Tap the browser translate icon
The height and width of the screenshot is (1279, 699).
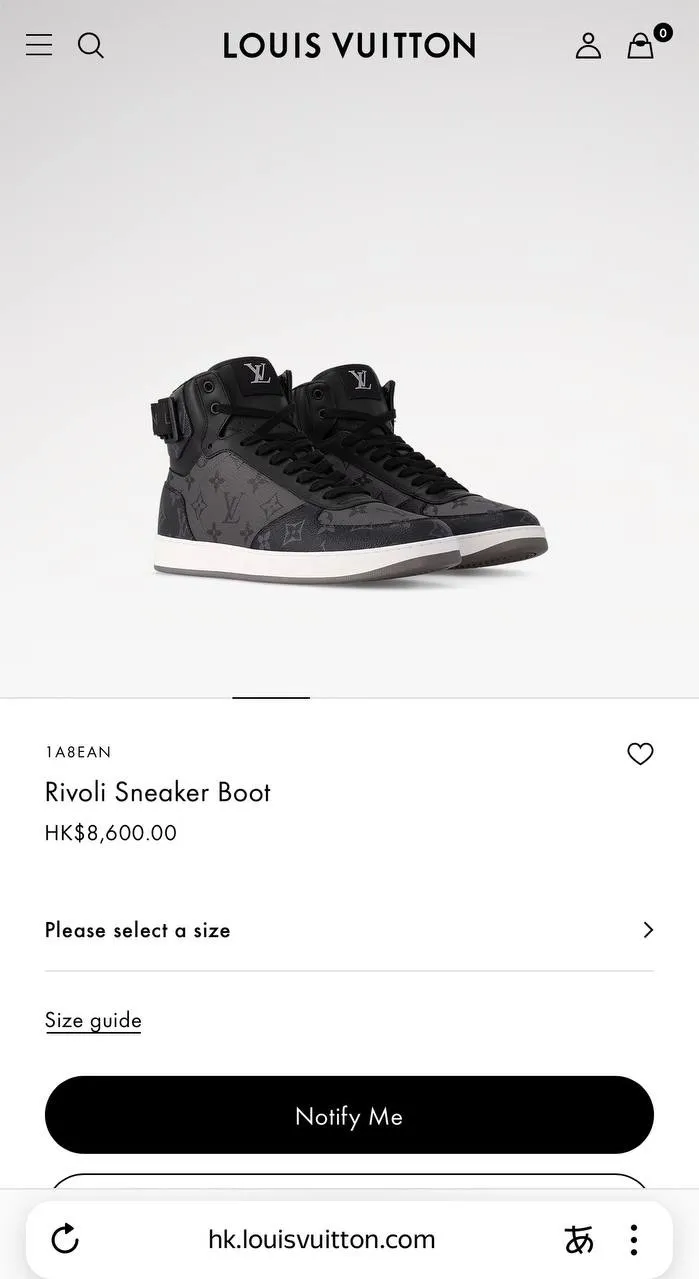(579, 1240)
